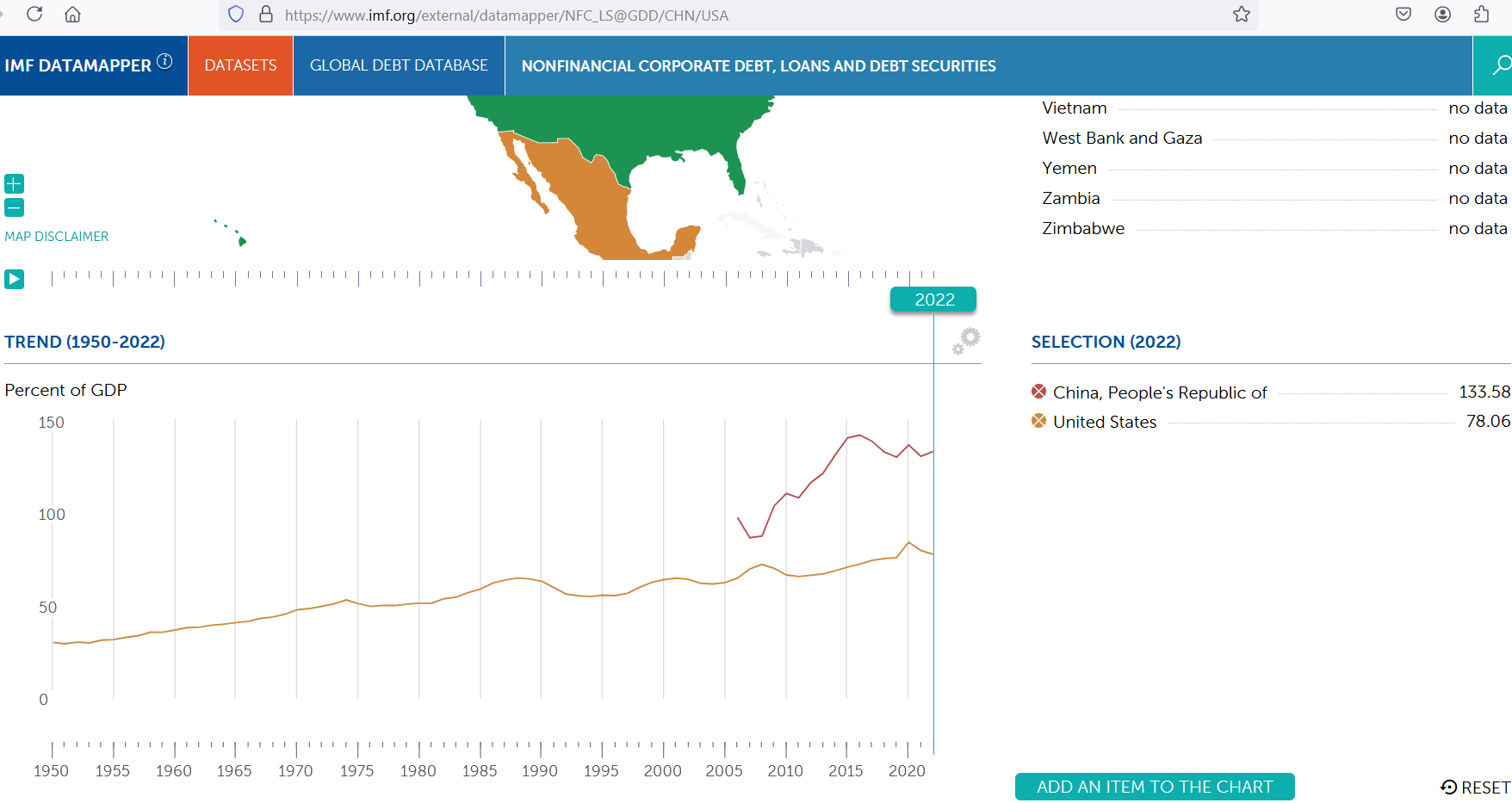This screenshot has height=803, width=1512.
Task: Open the MAP DISCLAIMER link
Action: [x=57, y=236]
